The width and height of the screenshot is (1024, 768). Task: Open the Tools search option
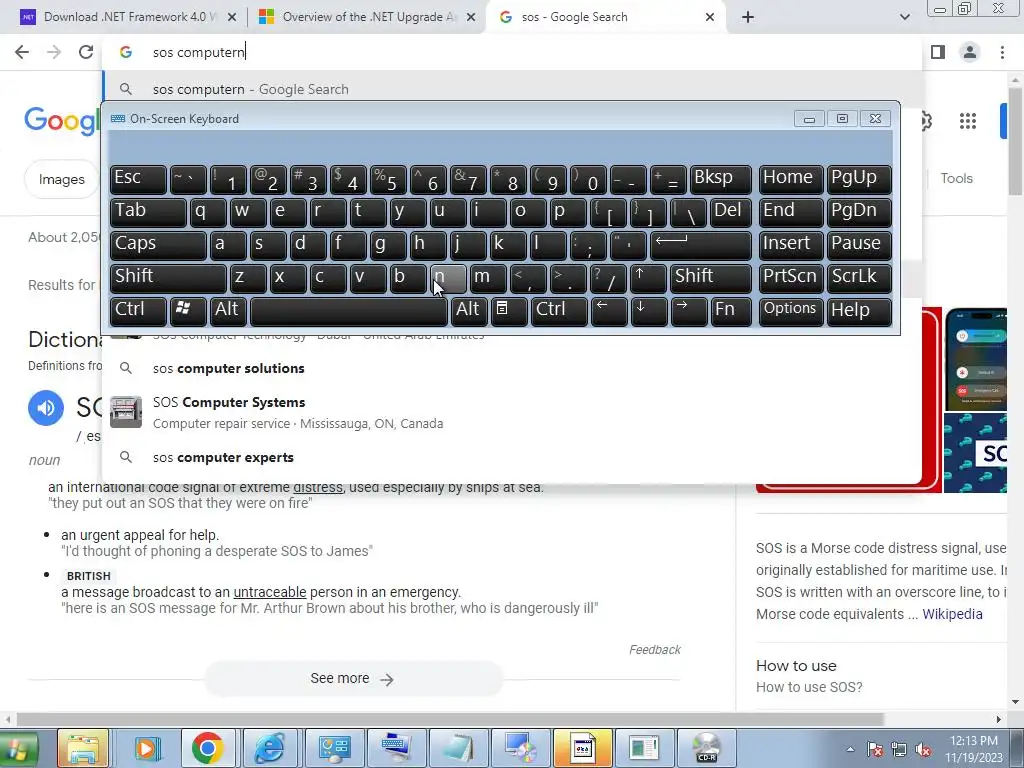click(956, 178)
